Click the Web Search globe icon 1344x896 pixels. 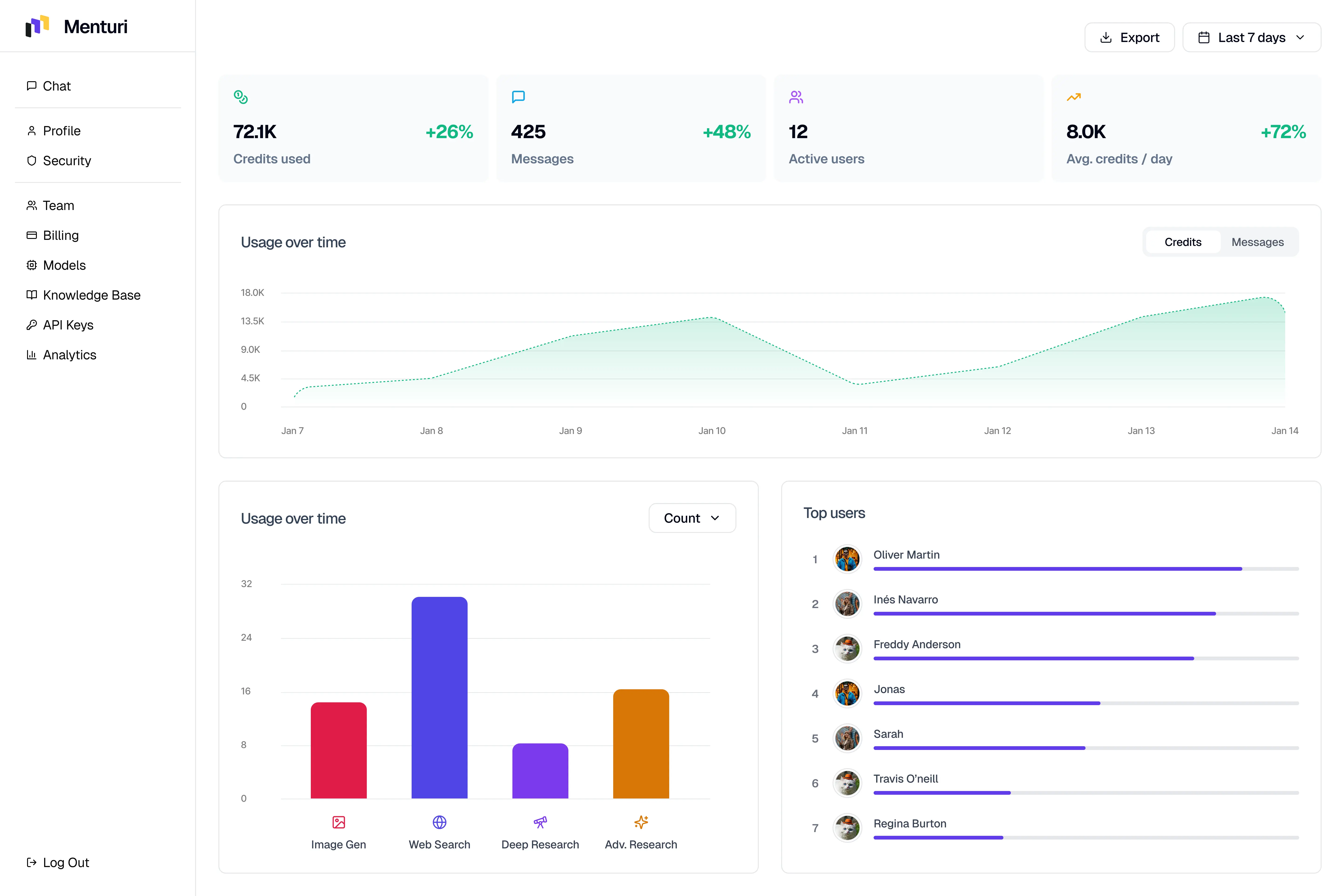pyautogui.click(x=439, y=822)
